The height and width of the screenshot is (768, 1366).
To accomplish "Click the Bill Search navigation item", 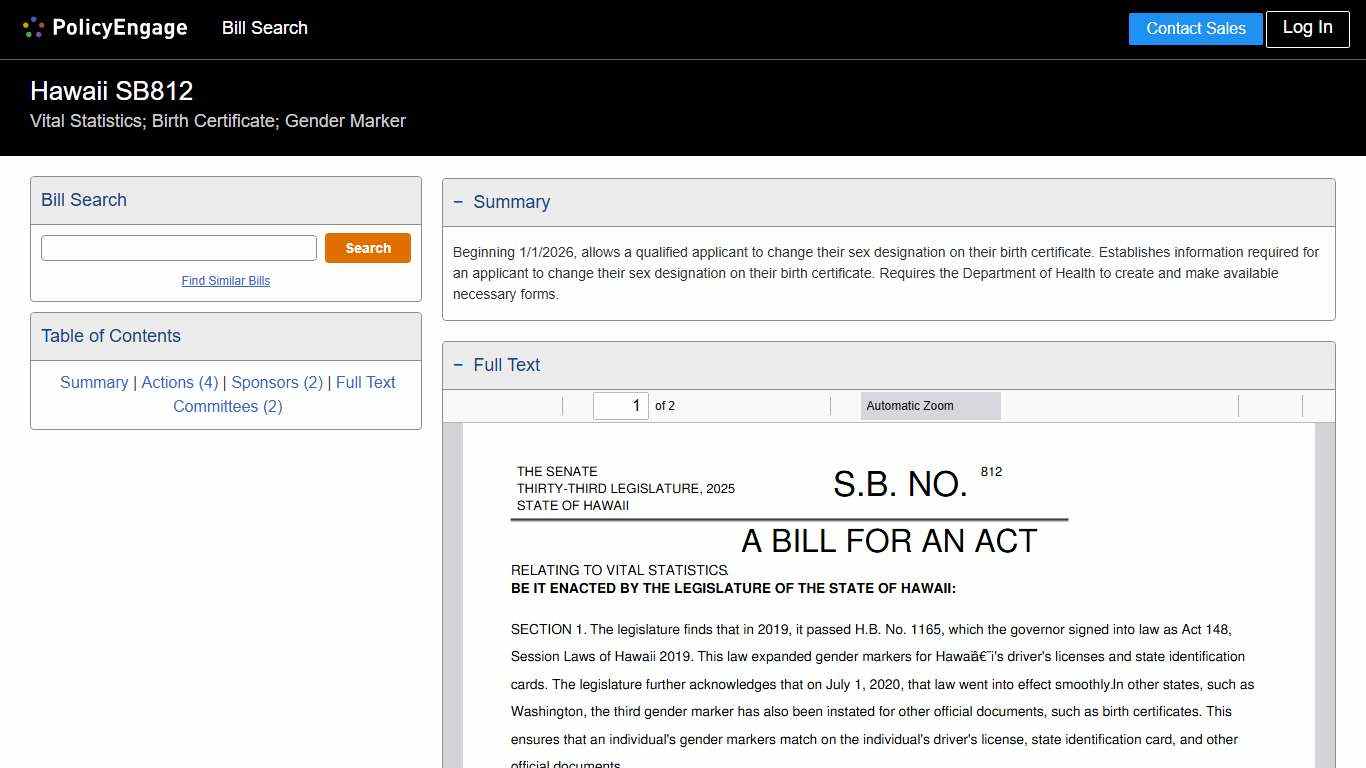I will point(264,28).
